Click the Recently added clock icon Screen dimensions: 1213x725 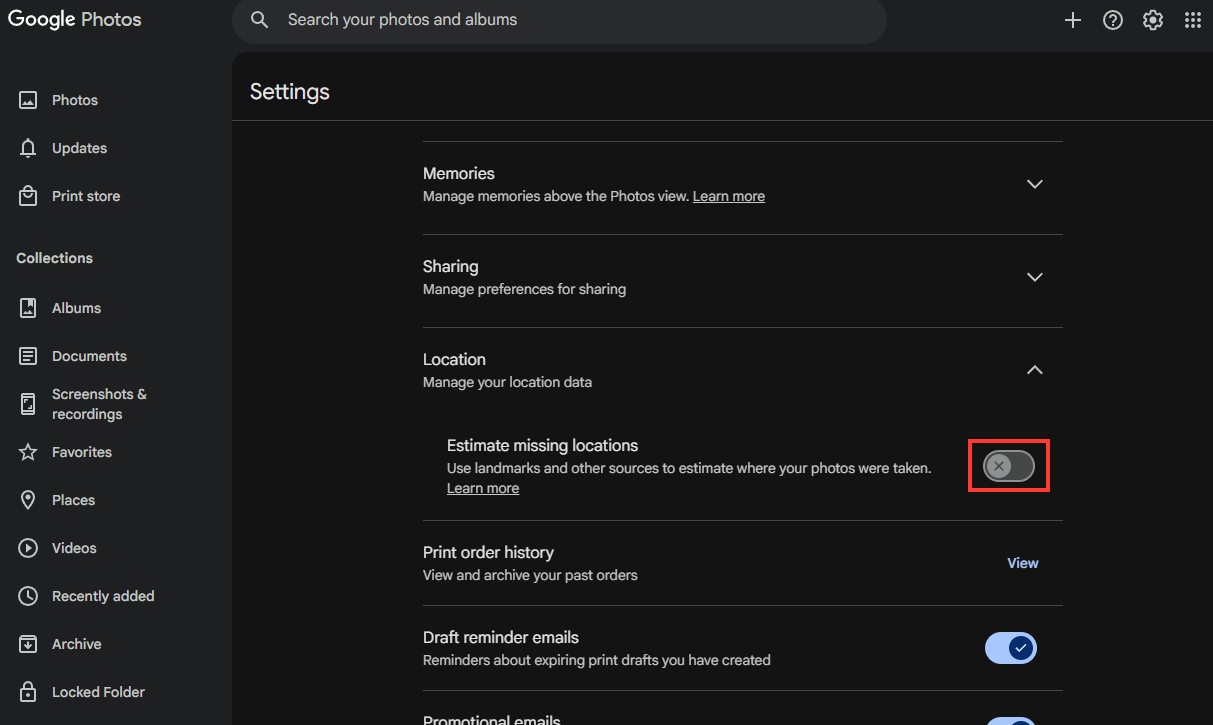point(29,596)
